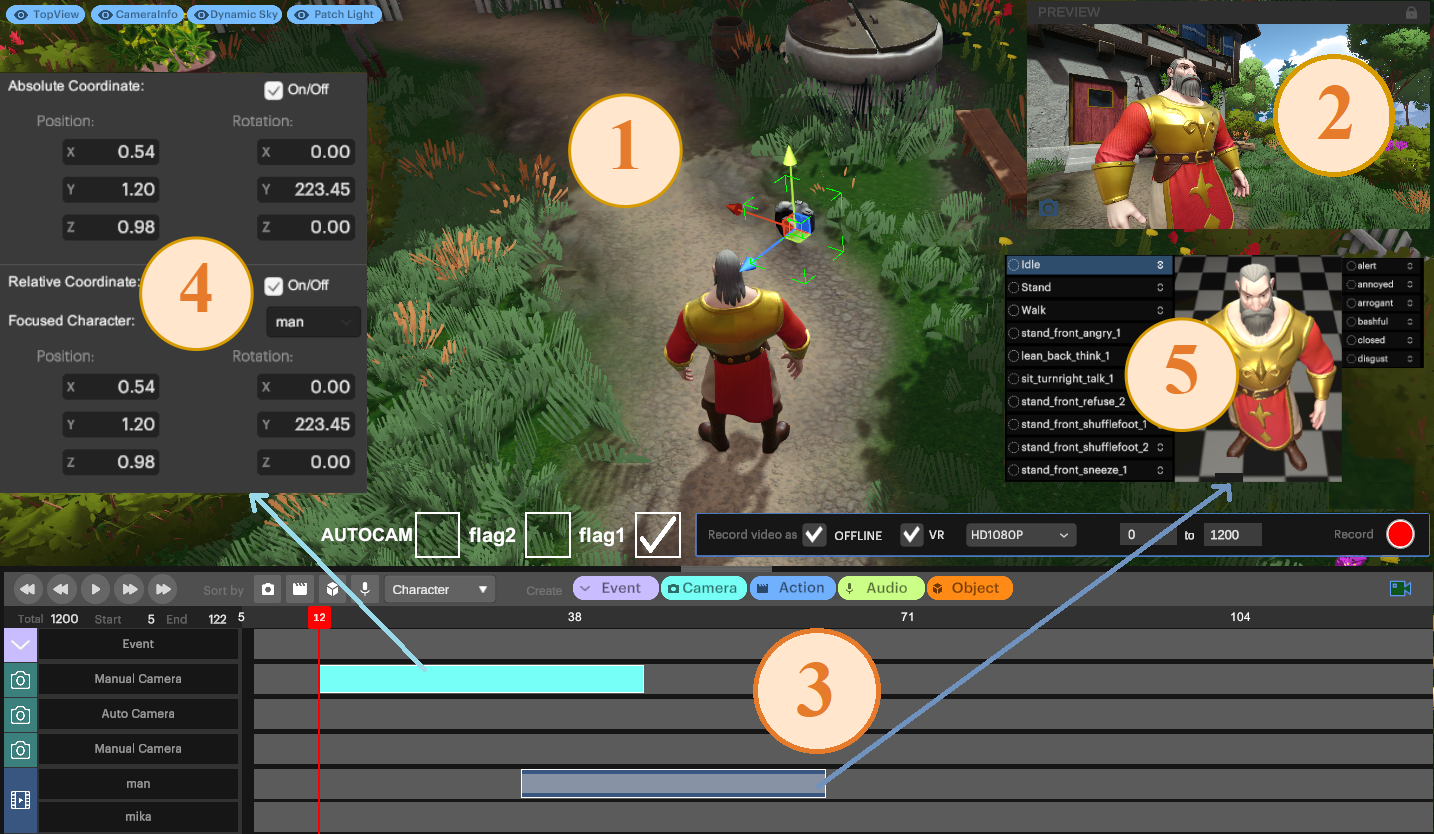
Task: Click the Relative Position Z field
Action: (109, 462)
